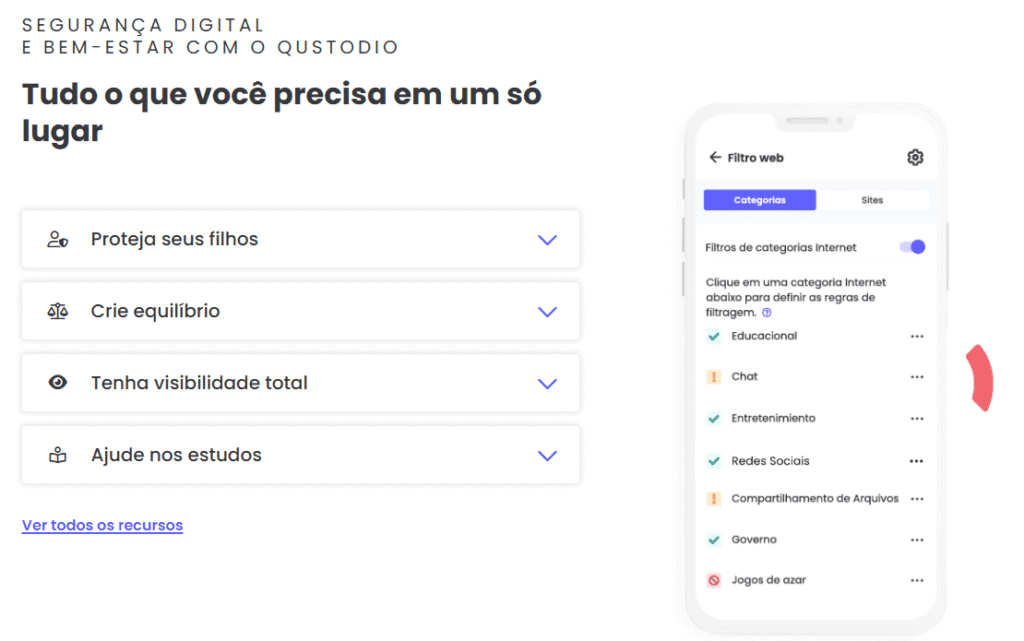Screen dimensions: 1024x641
Task: Click the back arrow beside Filtro web
Action: tap(715, 158)
